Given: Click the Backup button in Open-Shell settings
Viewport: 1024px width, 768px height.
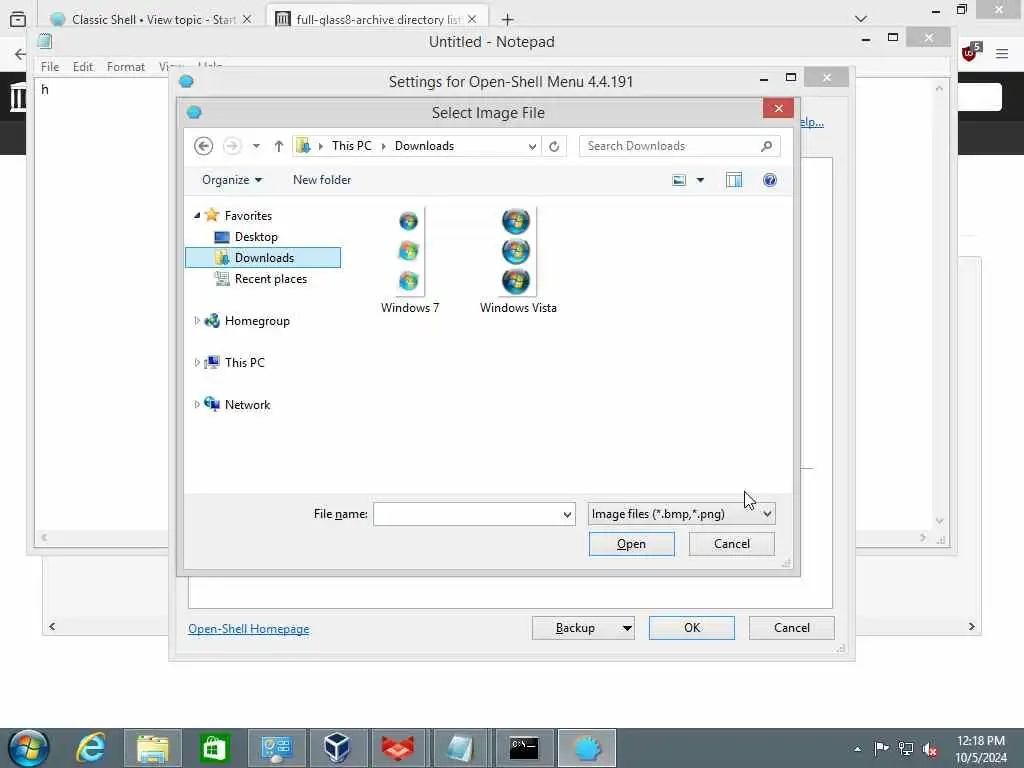Looking at the screenshot, I should (x=575, y=628).
